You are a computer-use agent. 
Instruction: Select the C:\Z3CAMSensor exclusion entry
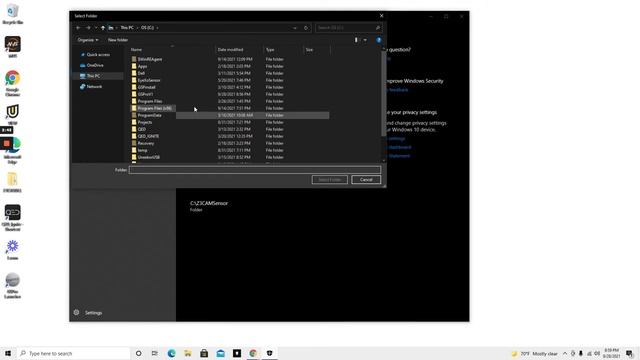209,206
